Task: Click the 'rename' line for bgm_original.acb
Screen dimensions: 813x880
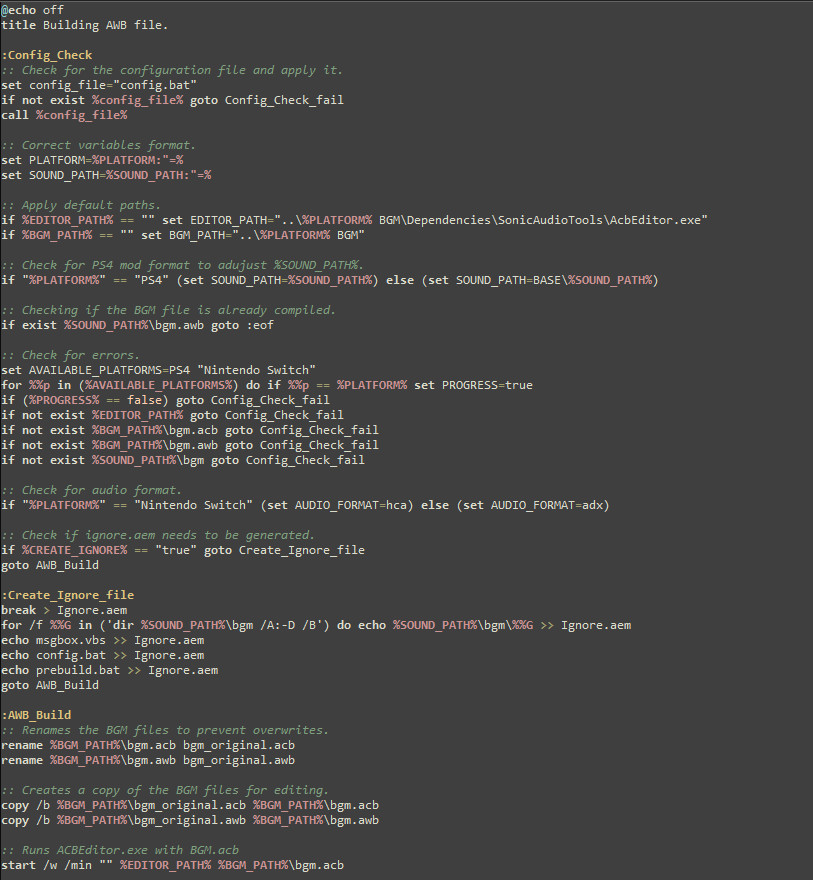Action: (x=148, y=745)
